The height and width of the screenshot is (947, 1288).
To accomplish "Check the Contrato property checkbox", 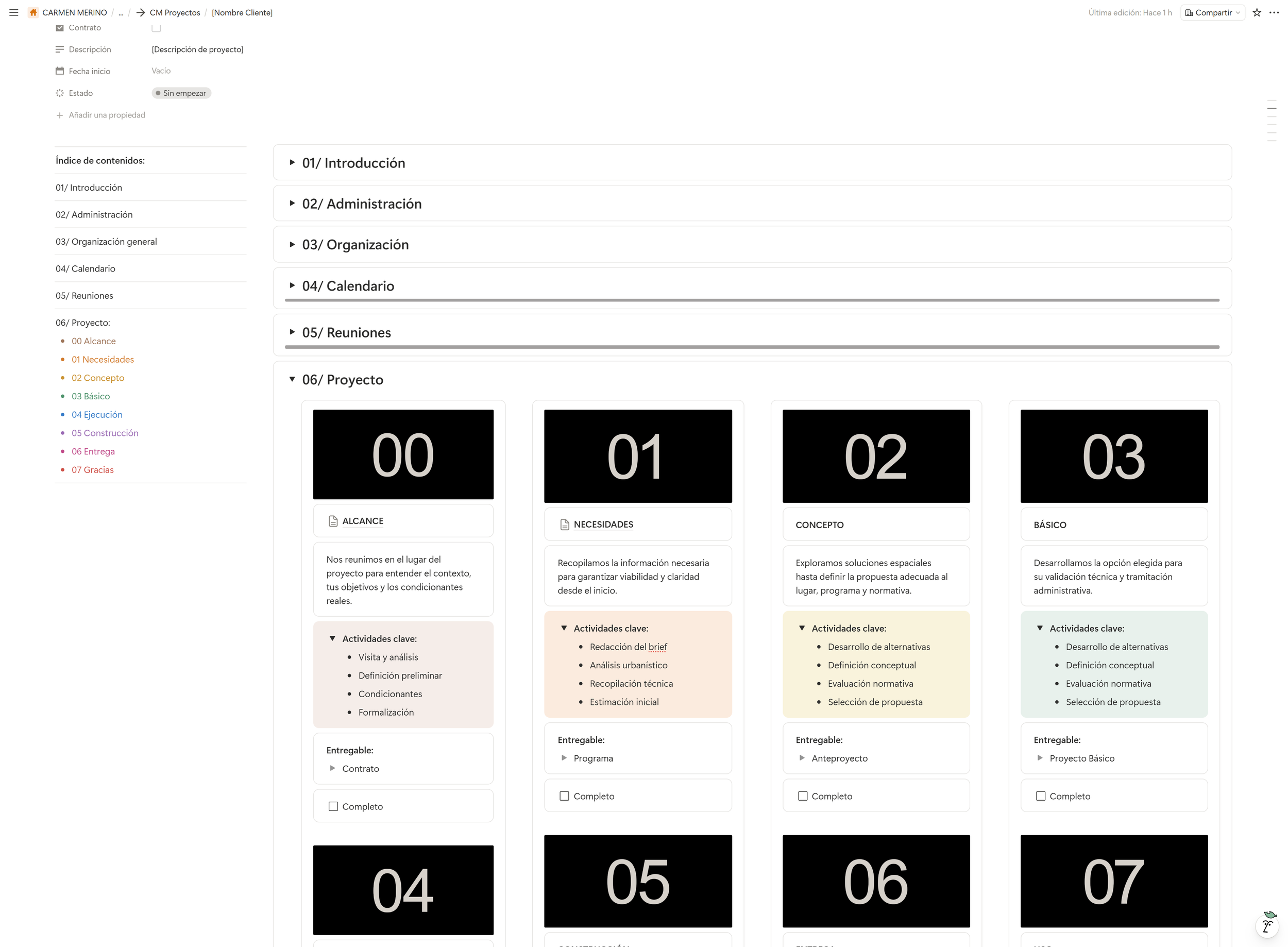I will [156, 27].
